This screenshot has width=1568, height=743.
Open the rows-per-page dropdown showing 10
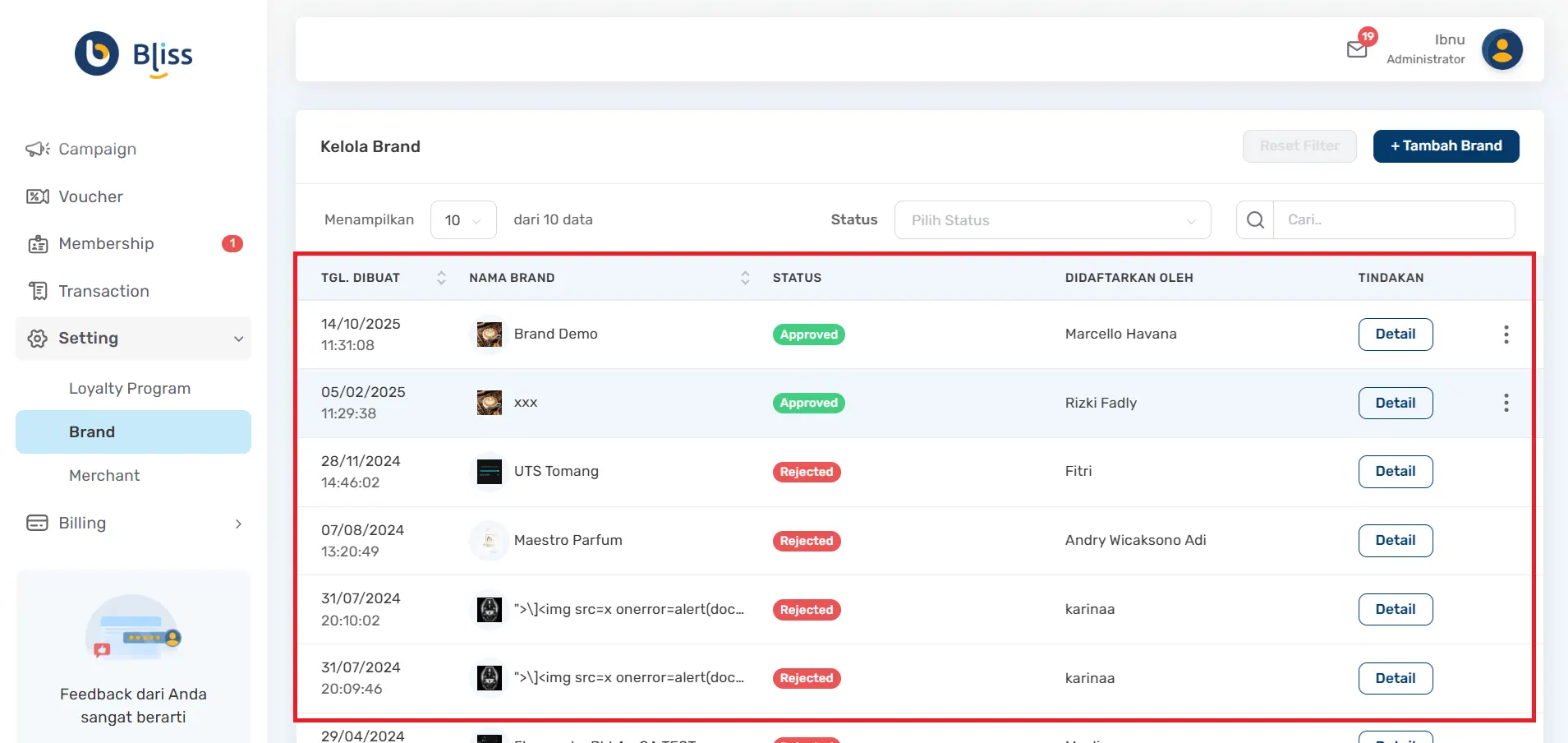pos(463,220)
